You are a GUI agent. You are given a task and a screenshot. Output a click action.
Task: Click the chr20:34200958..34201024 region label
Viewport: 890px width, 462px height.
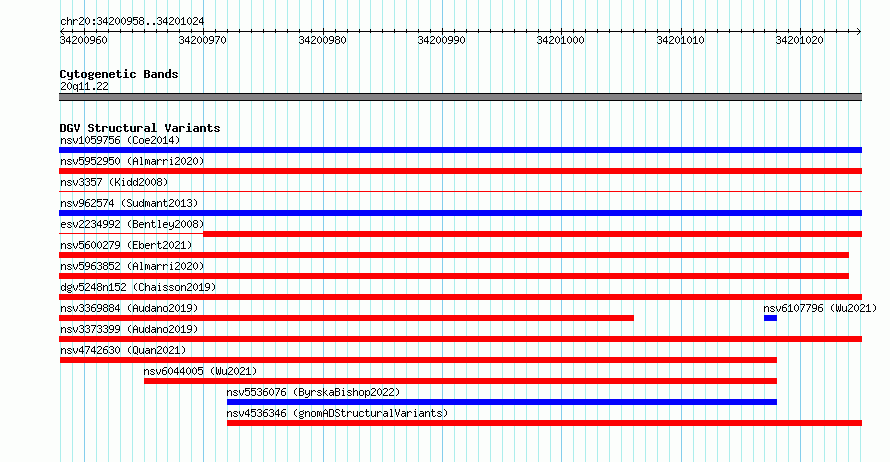point(132,22)
